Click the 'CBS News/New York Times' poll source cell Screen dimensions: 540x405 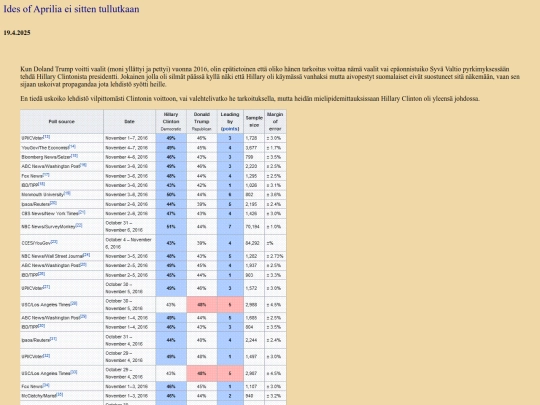[62, 213]
